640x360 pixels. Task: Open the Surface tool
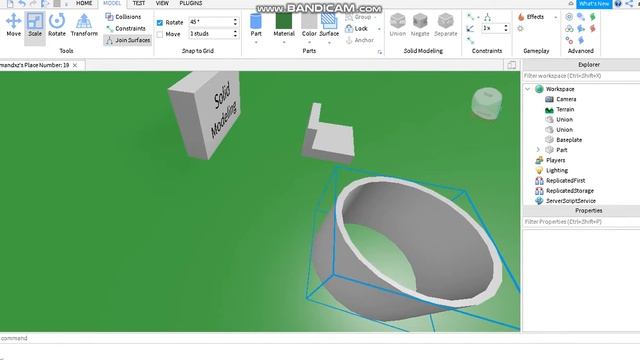(x=329, y=24)
